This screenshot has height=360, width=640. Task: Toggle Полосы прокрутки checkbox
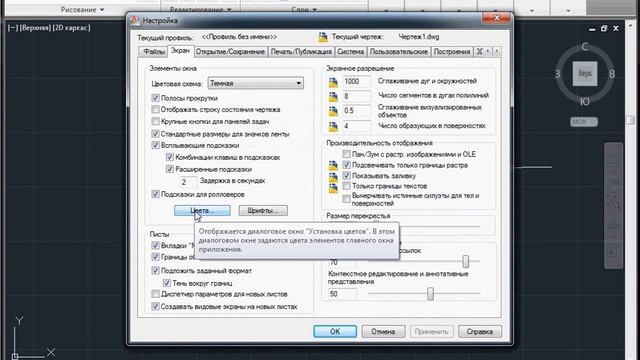155,98
